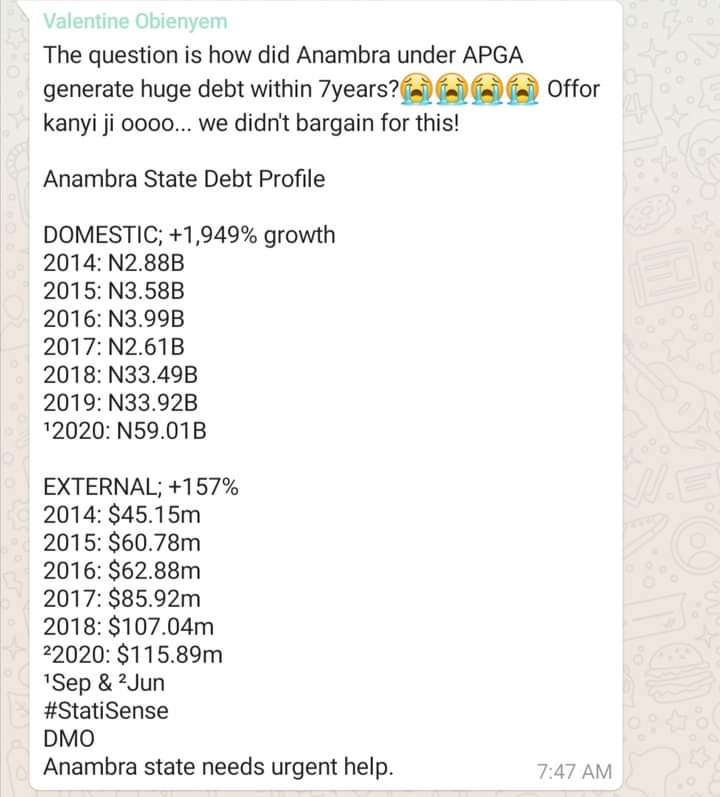Select the 2018: N33.49B entry

point(121,376)
